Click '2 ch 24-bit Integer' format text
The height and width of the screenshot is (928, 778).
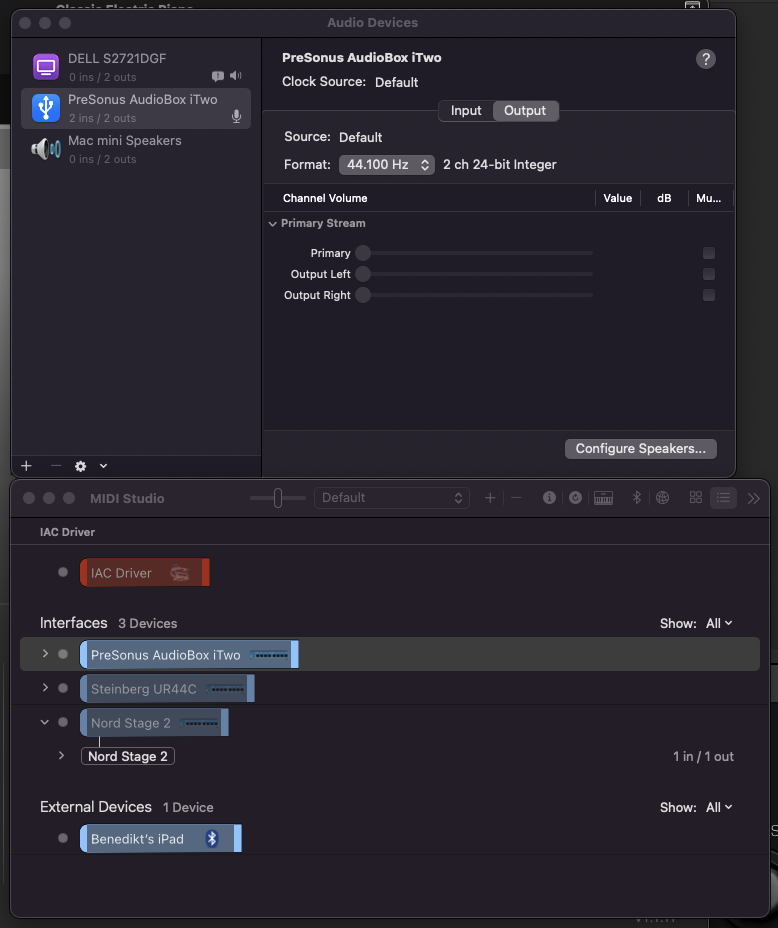click(x=500, y=165)
